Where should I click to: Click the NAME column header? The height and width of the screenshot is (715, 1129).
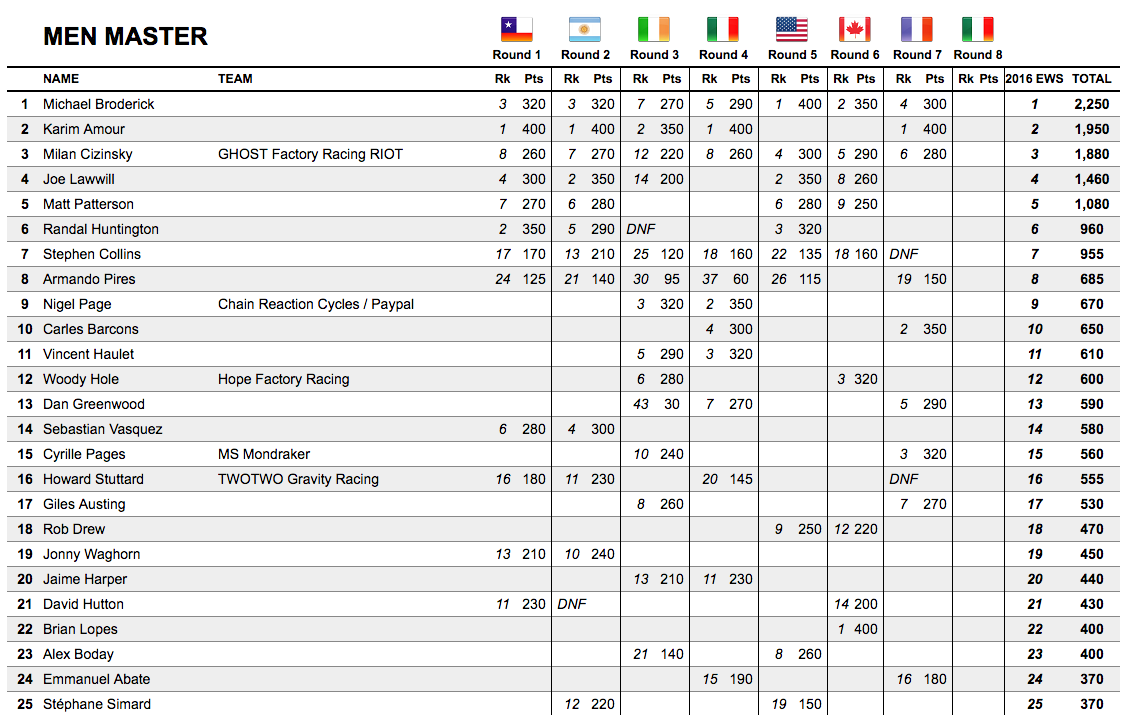point(61,79)
